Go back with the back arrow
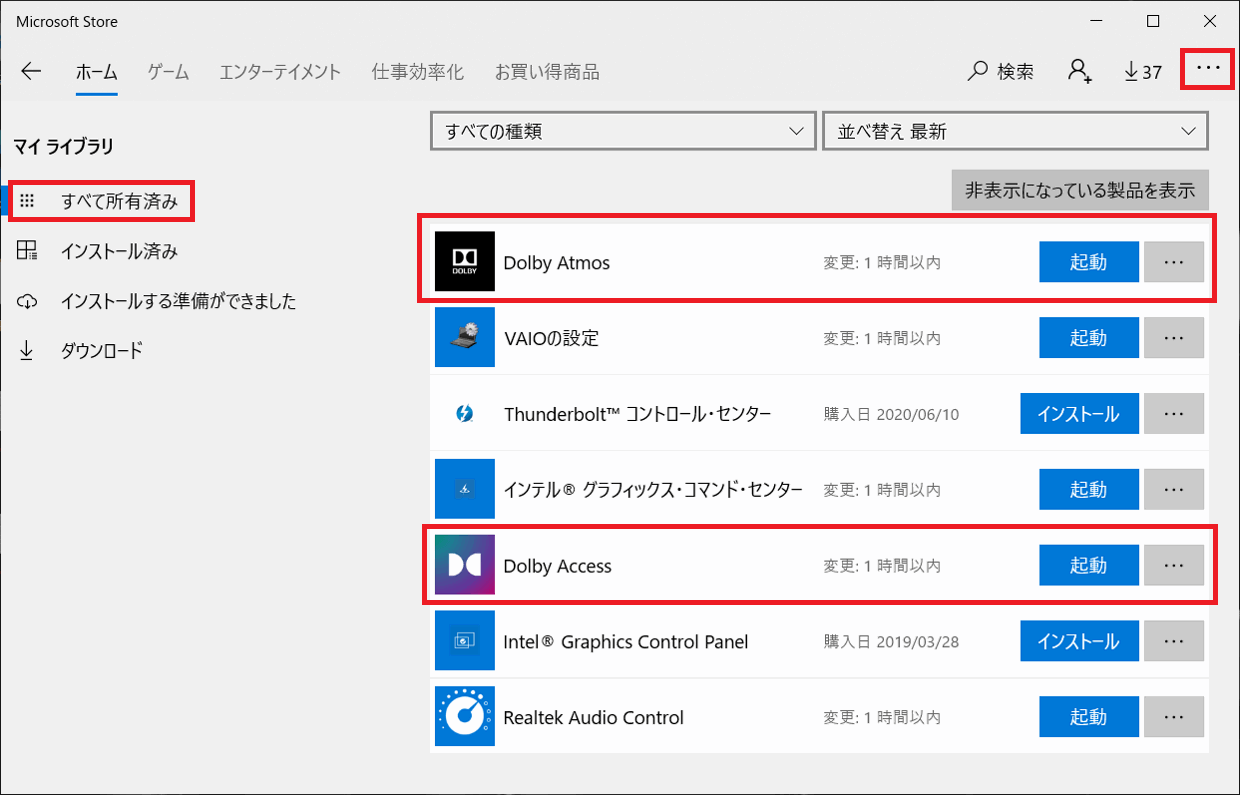The width and height of the screenshot is (1240, 795). (31, 71)
